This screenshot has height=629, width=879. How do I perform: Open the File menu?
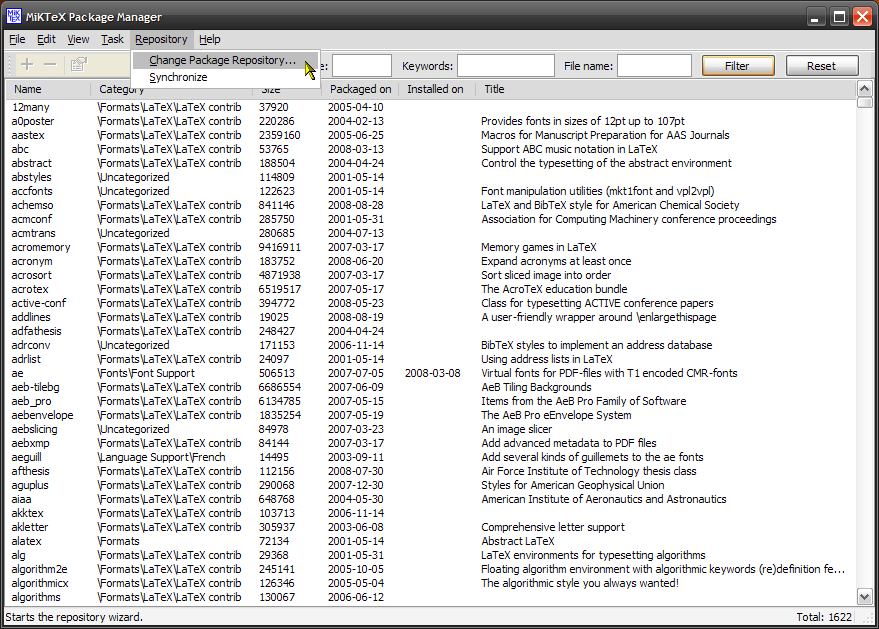tap(17, 39)
